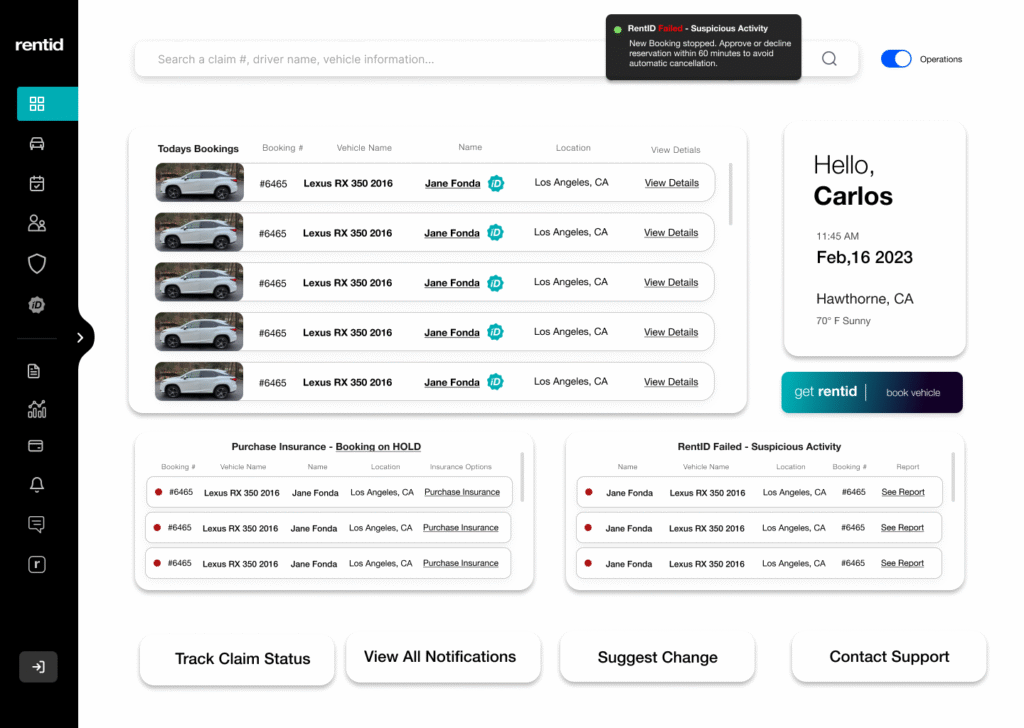Screen dimensions: 1024x728
Task: Open the notification bell icon in sidebar
Action: tap(37, 485)
